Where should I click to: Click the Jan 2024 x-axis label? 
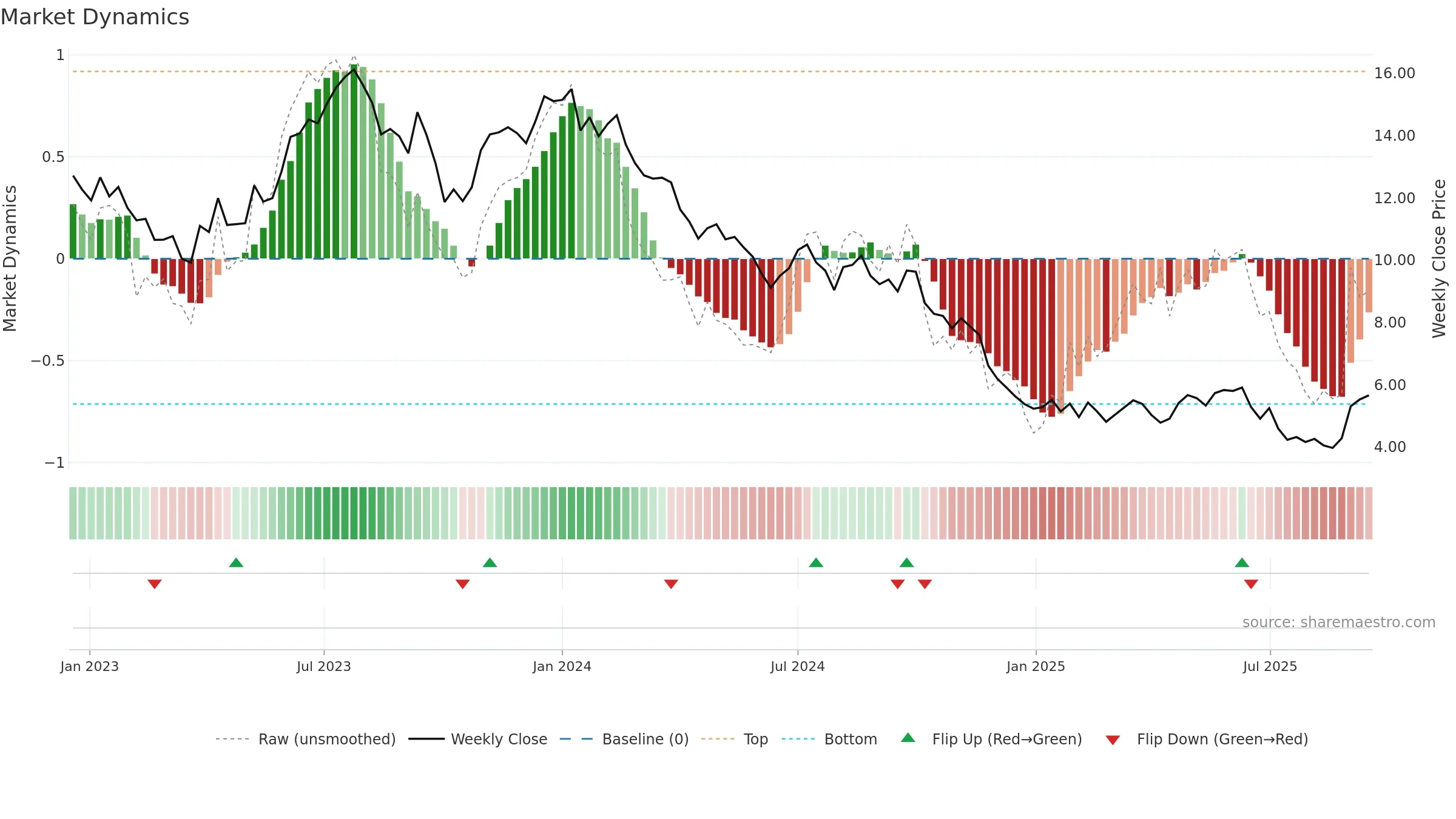562,667
